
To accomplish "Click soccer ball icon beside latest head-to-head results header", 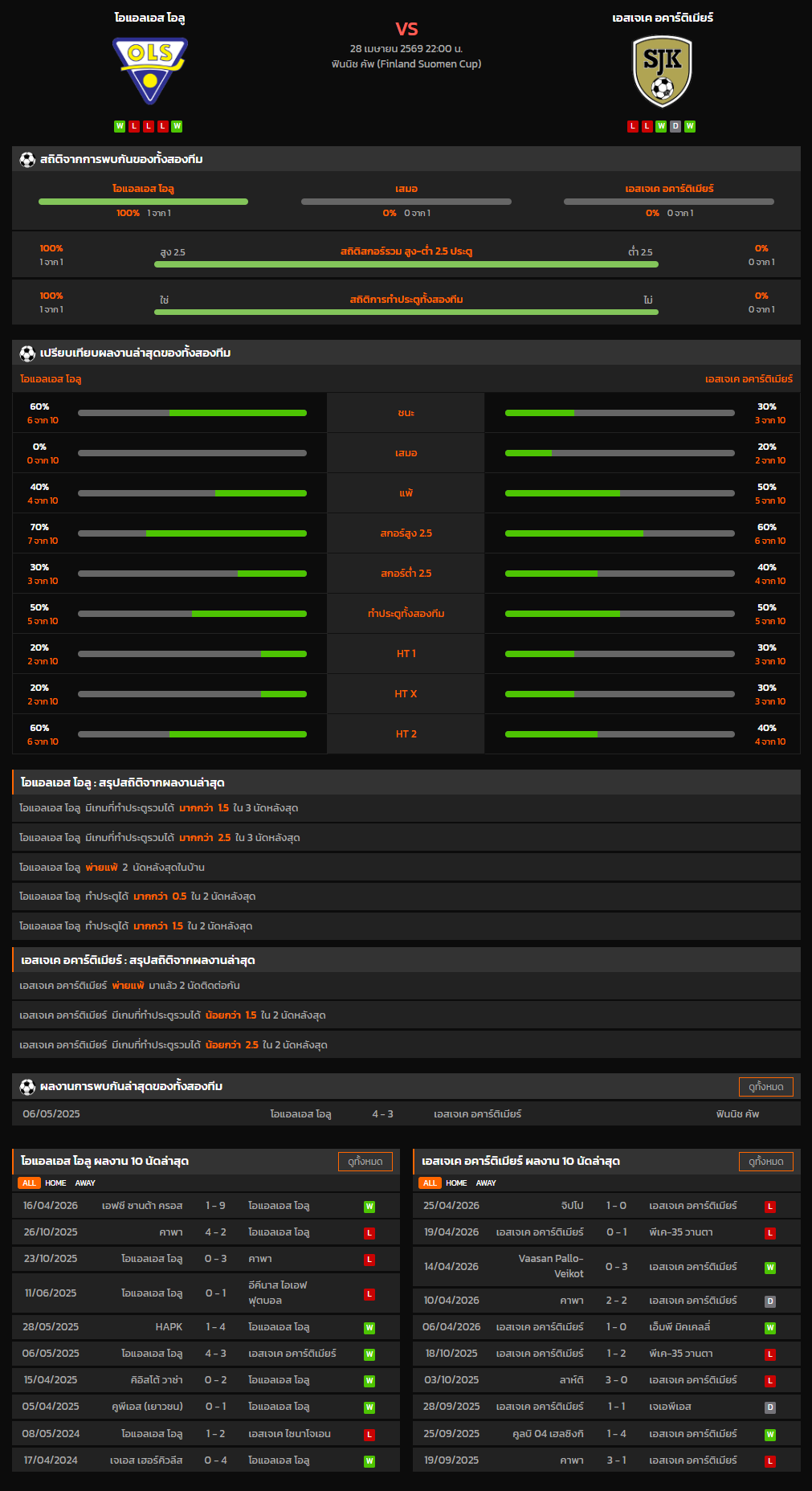I will (27, 1086).
